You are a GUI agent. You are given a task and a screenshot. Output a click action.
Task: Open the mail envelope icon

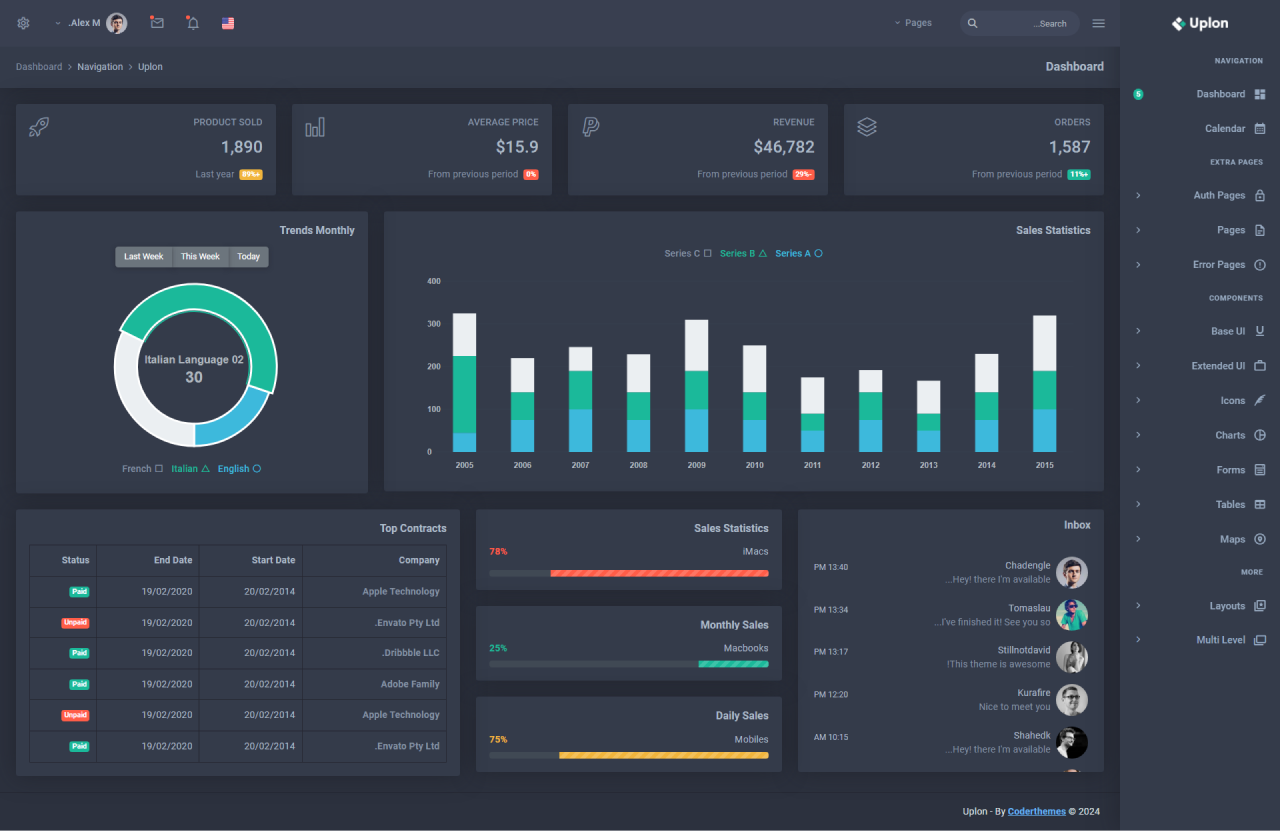pyautogui.click(x=157, y=23)
